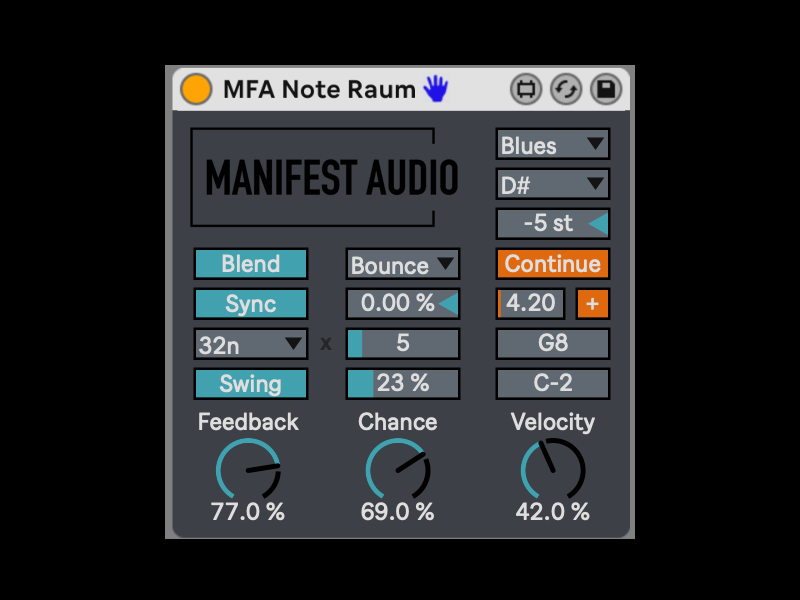Click the Feedback knob
The height and width of the screenshot is (600, 800).
pos(248,469)
